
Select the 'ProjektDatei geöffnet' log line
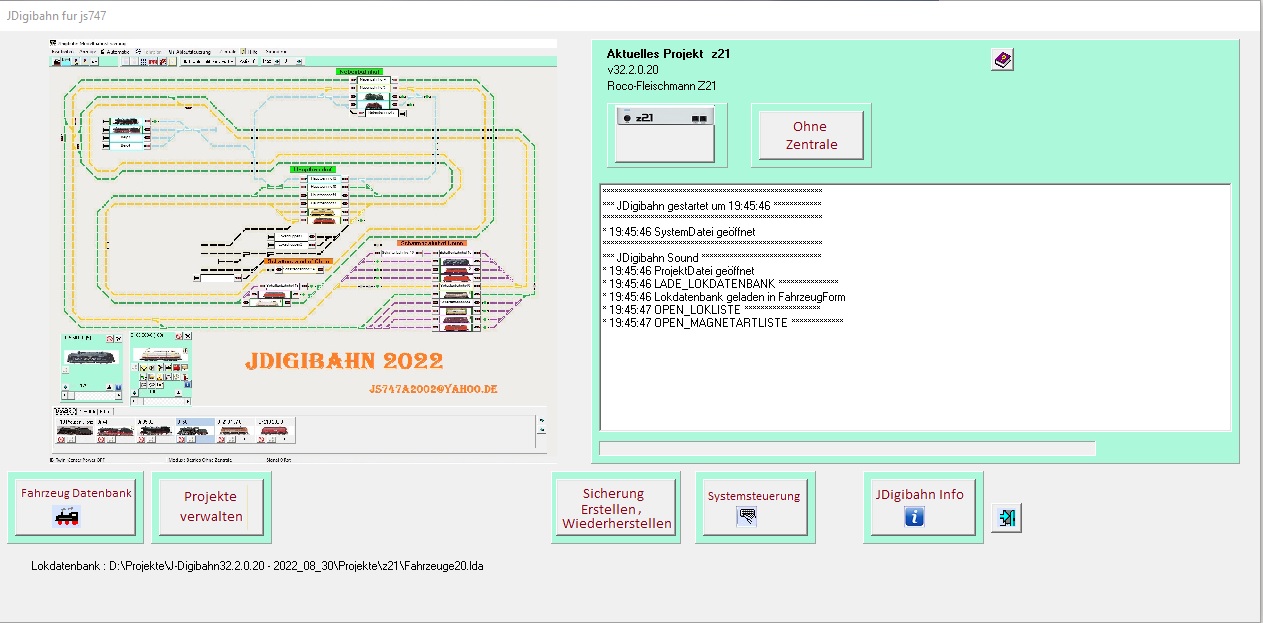(678, 271)
